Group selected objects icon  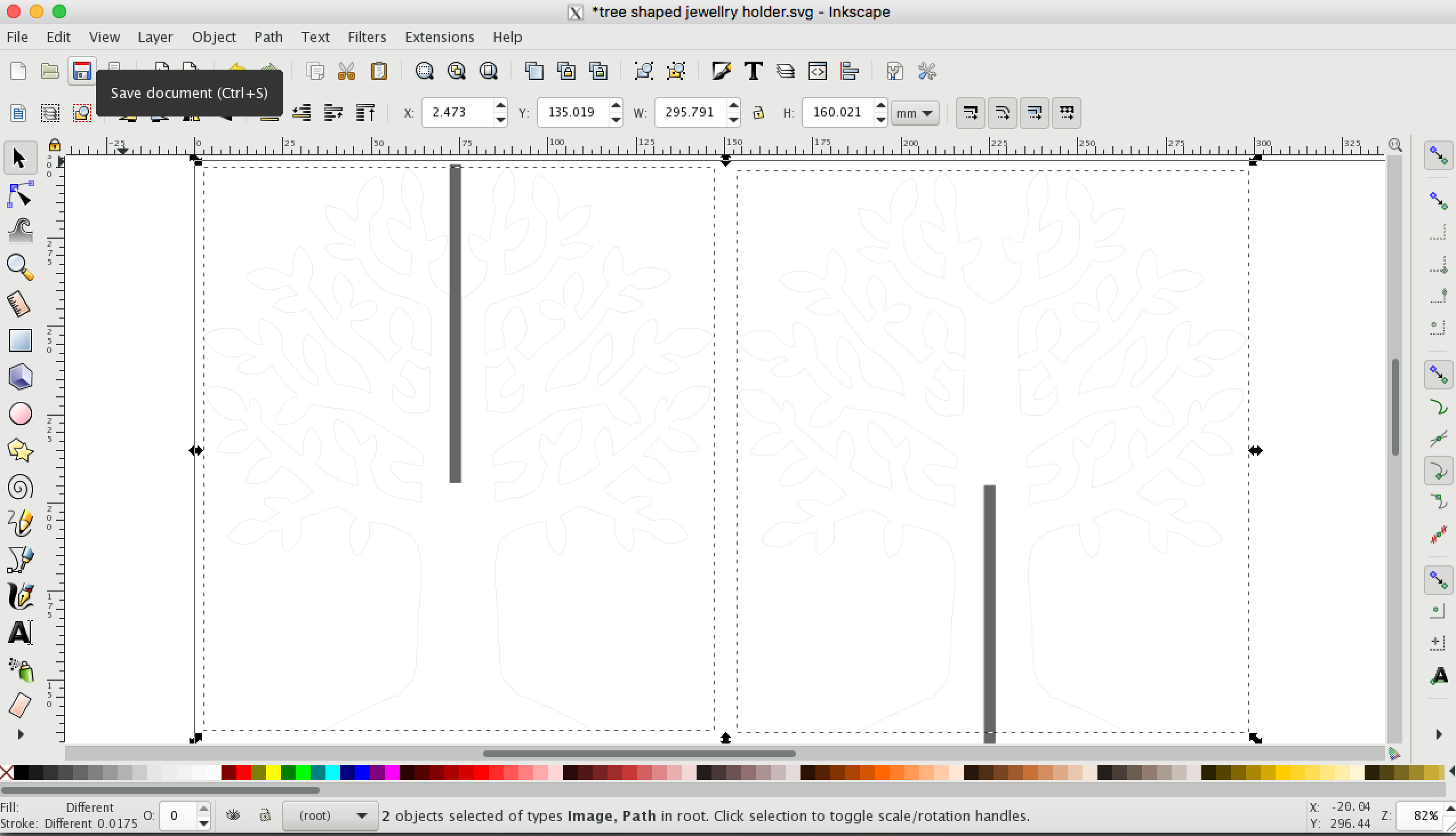(644, 71)
